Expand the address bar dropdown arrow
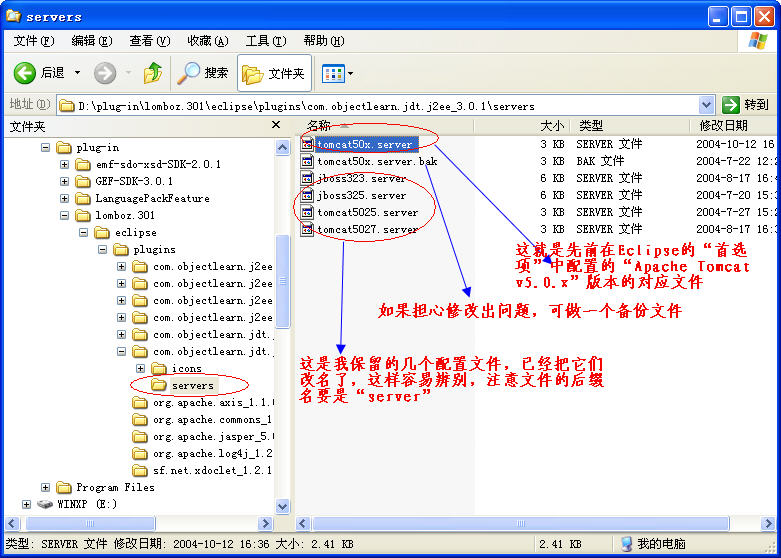The image size is (781, 558). pos(706,105)
